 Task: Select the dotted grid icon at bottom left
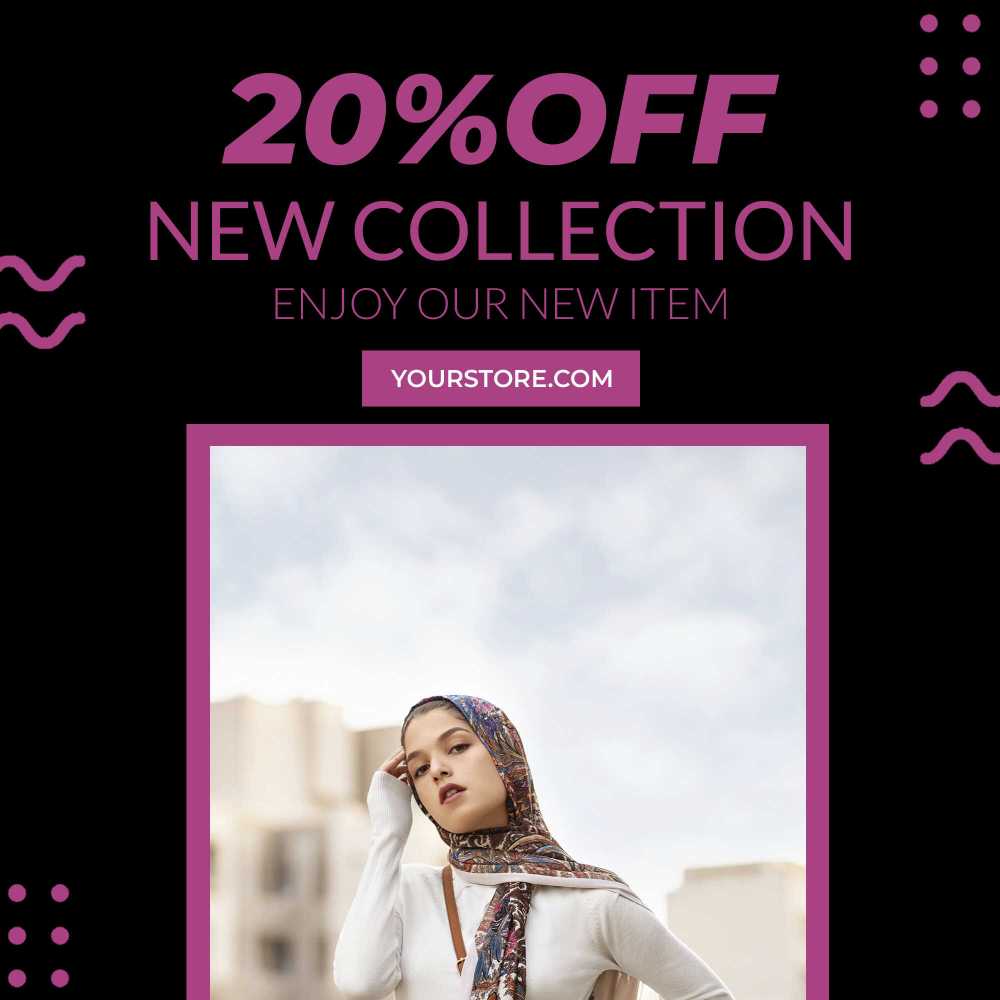click(x=38, y=936)
